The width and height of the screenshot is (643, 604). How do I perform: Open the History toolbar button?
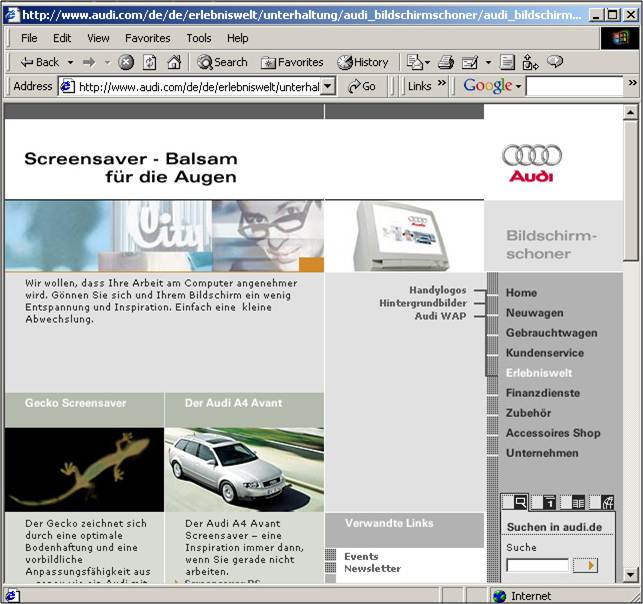[363, 62]
